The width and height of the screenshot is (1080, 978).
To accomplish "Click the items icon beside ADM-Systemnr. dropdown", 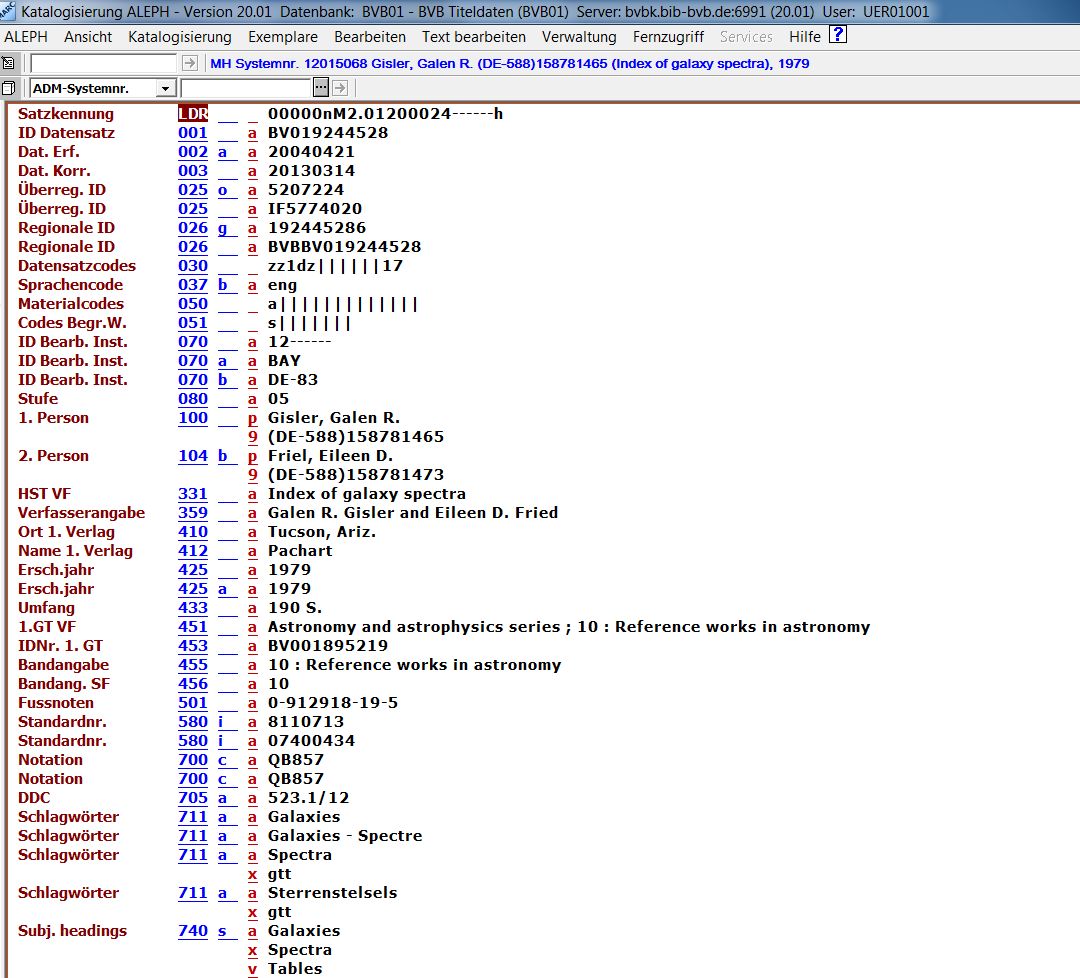I will [9, 88].
